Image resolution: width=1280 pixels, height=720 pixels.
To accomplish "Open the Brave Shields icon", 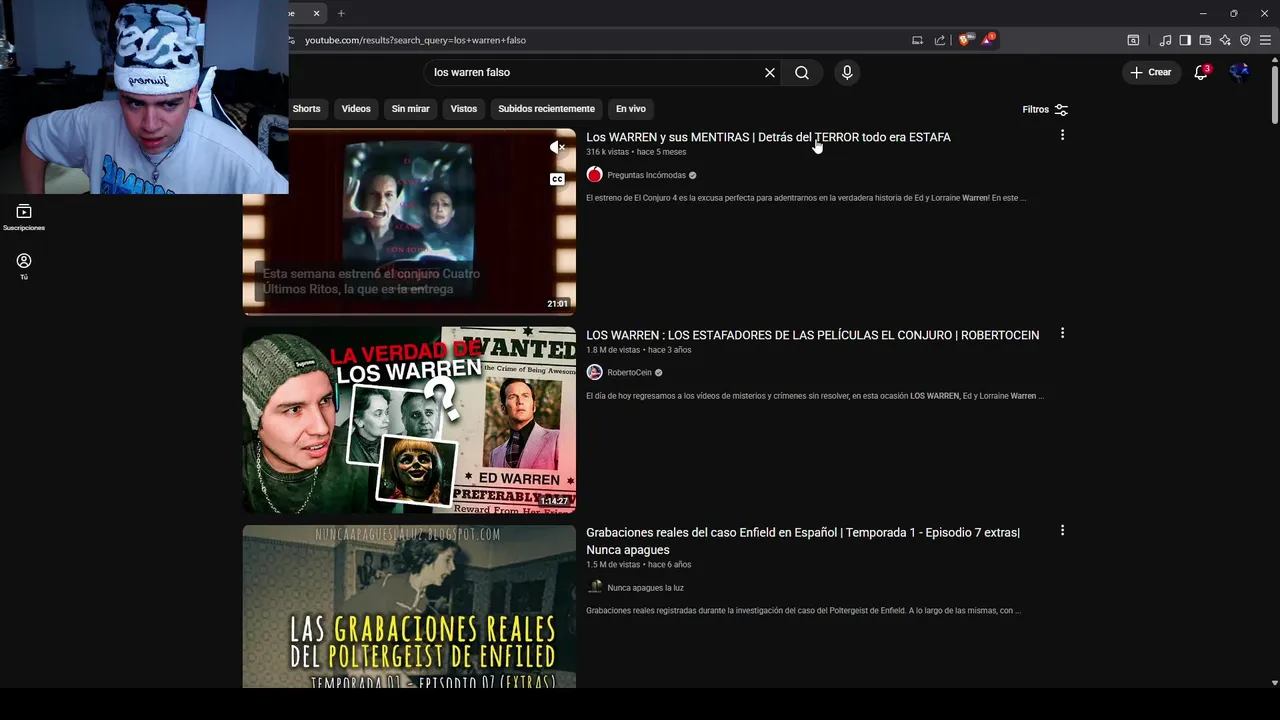I will pyautogui.click(x=965, y=40).
